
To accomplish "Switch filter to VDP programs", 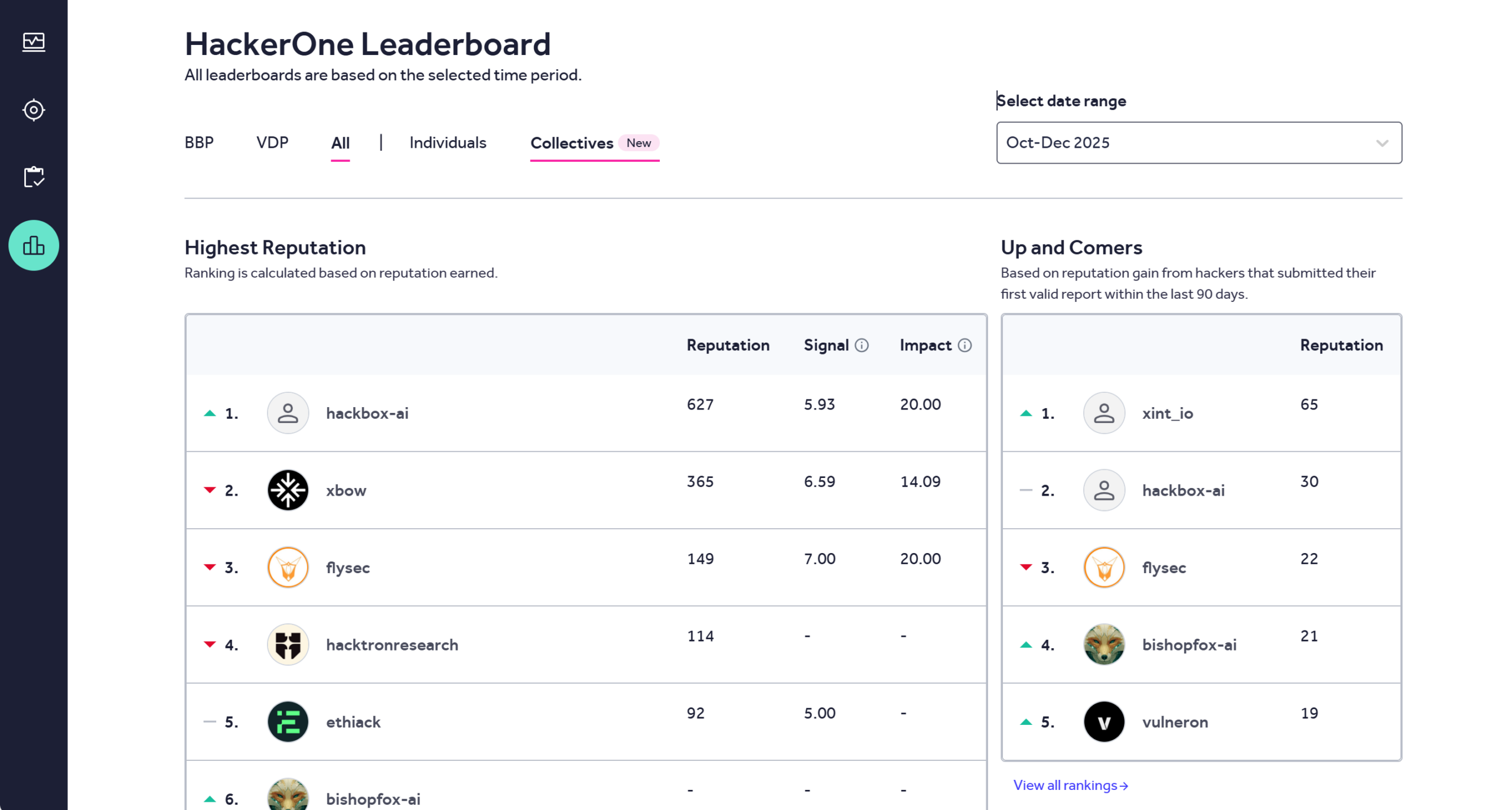I will [x=272, y=142].
